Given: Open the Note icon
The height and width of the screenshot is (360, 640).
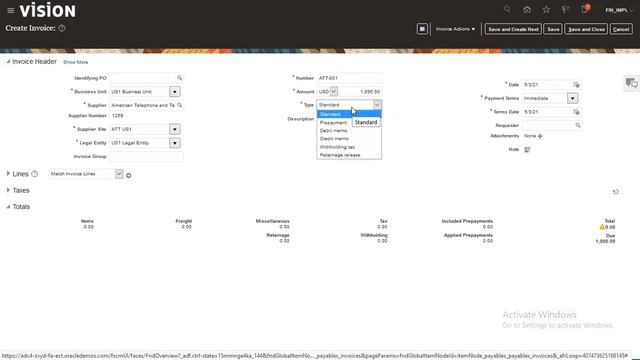Looking at the screenshot, I should click(527, 149).
